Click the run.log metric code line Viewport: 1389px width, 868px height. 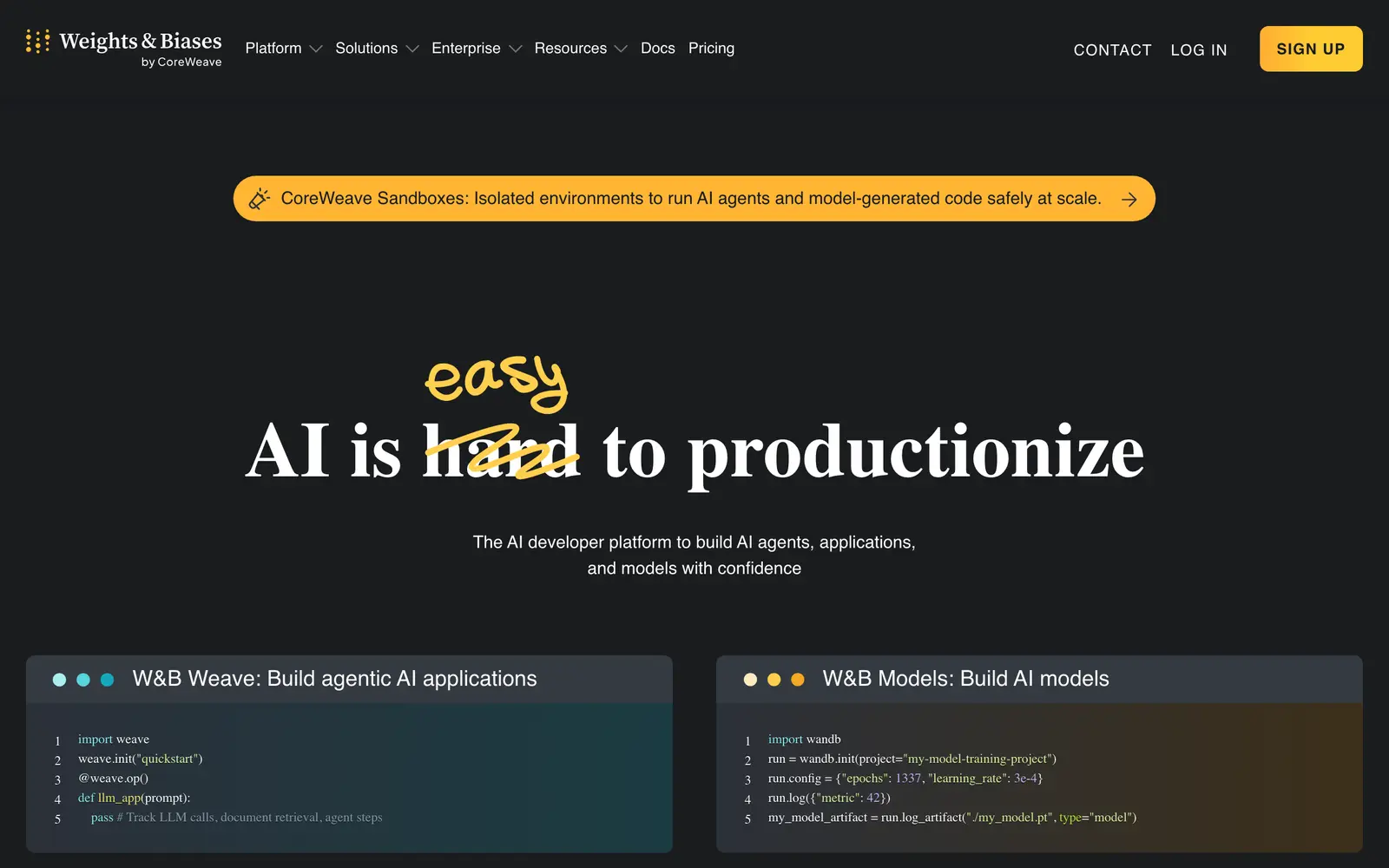829,798
